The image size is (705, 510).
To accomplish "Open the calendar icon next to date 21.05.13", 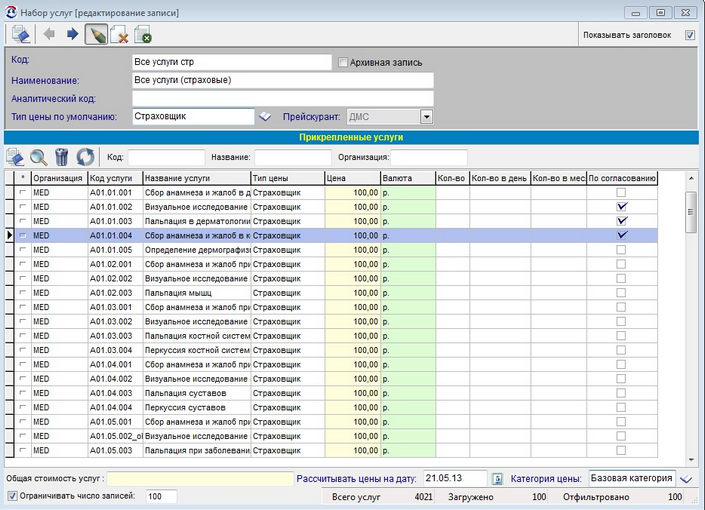I will click(497, 479).
